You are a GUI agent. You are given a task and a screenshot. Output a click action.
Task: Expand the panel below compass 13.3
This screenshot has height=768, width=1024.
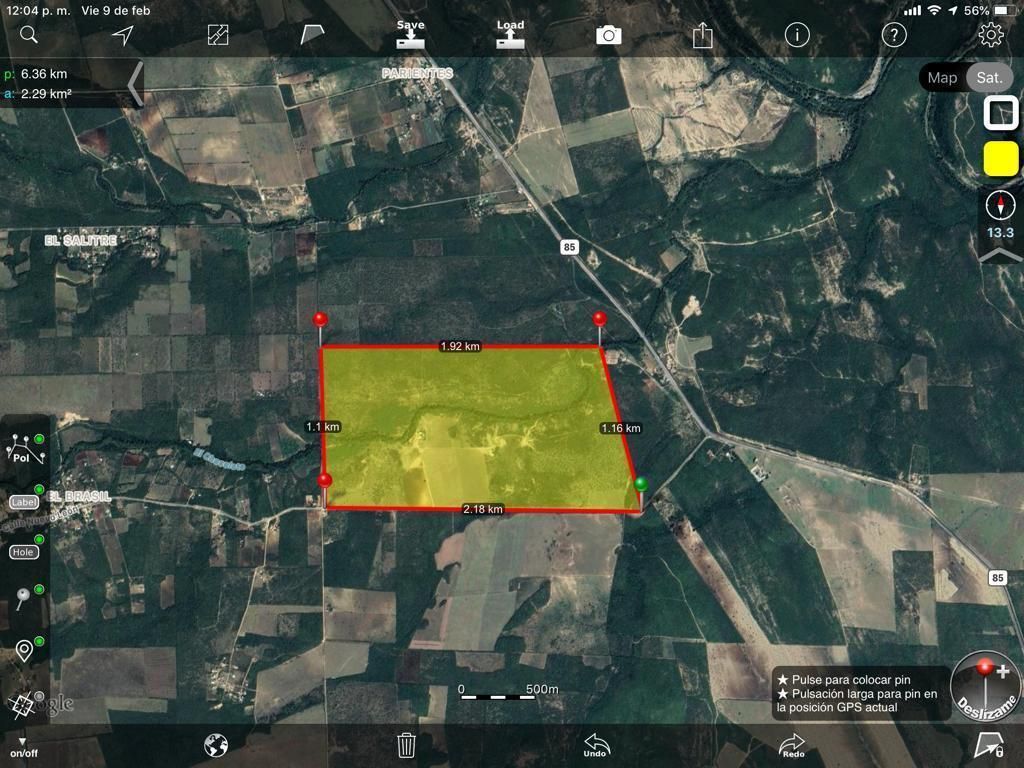click(x=1000, y=255)
